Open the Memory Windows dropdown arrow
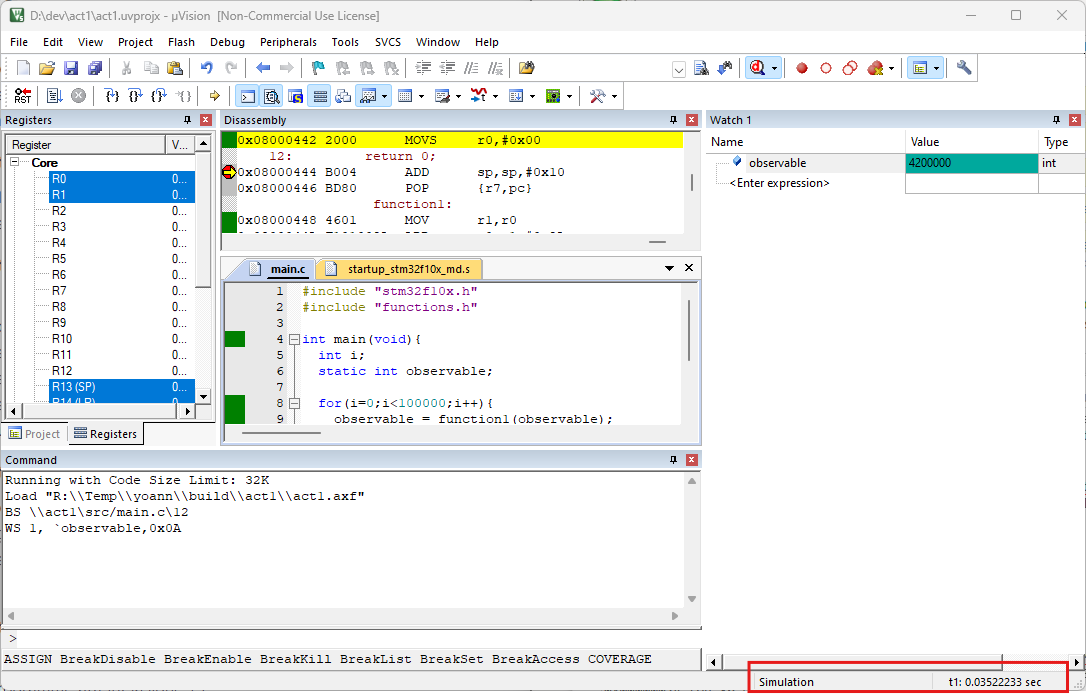 point(422,97)
